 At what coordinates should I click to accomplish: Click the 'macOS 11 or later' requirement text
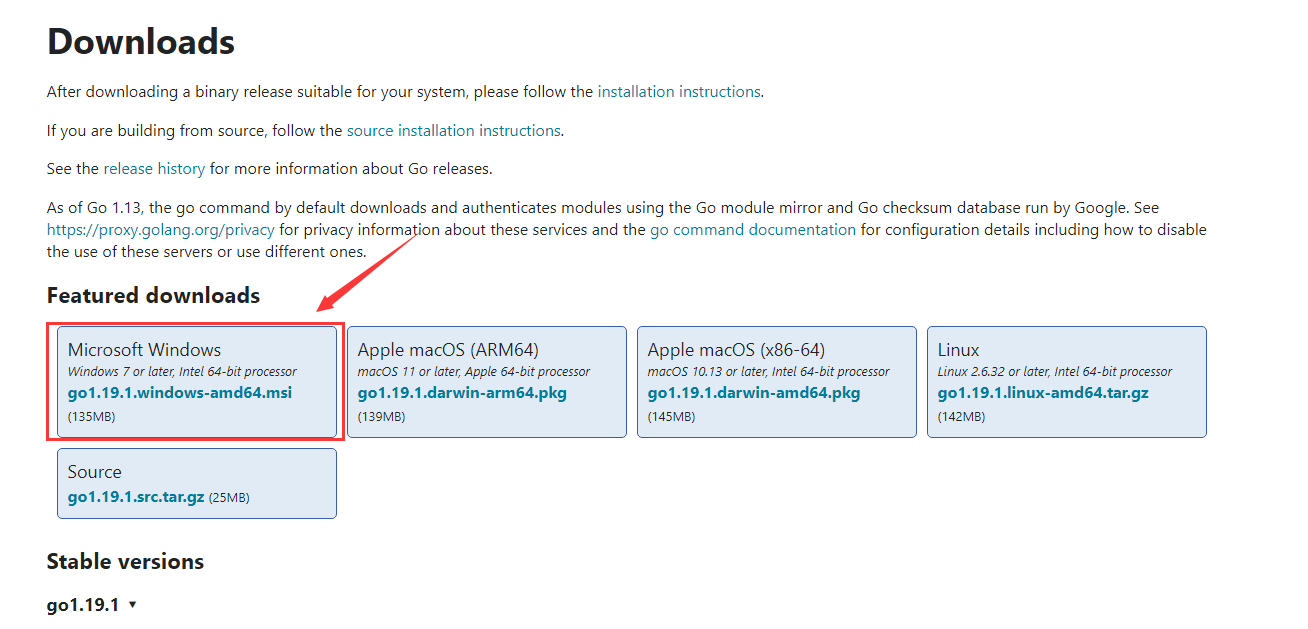point(474,372)
